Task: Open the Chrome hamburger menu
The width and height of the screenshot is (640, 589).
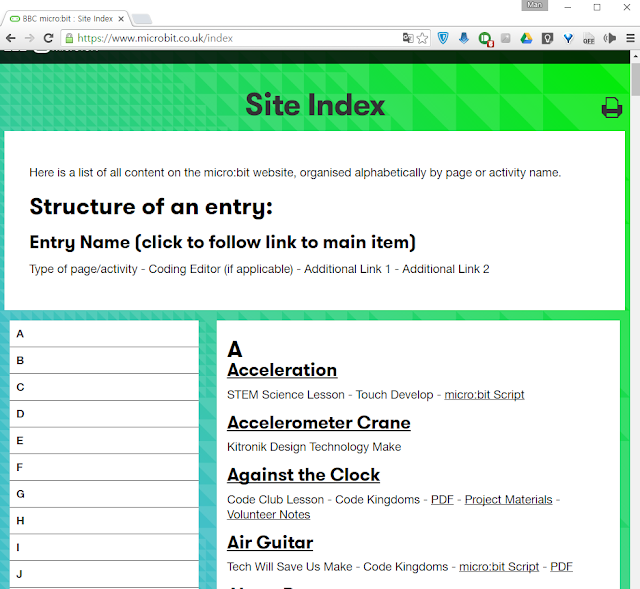Action: 630,38
